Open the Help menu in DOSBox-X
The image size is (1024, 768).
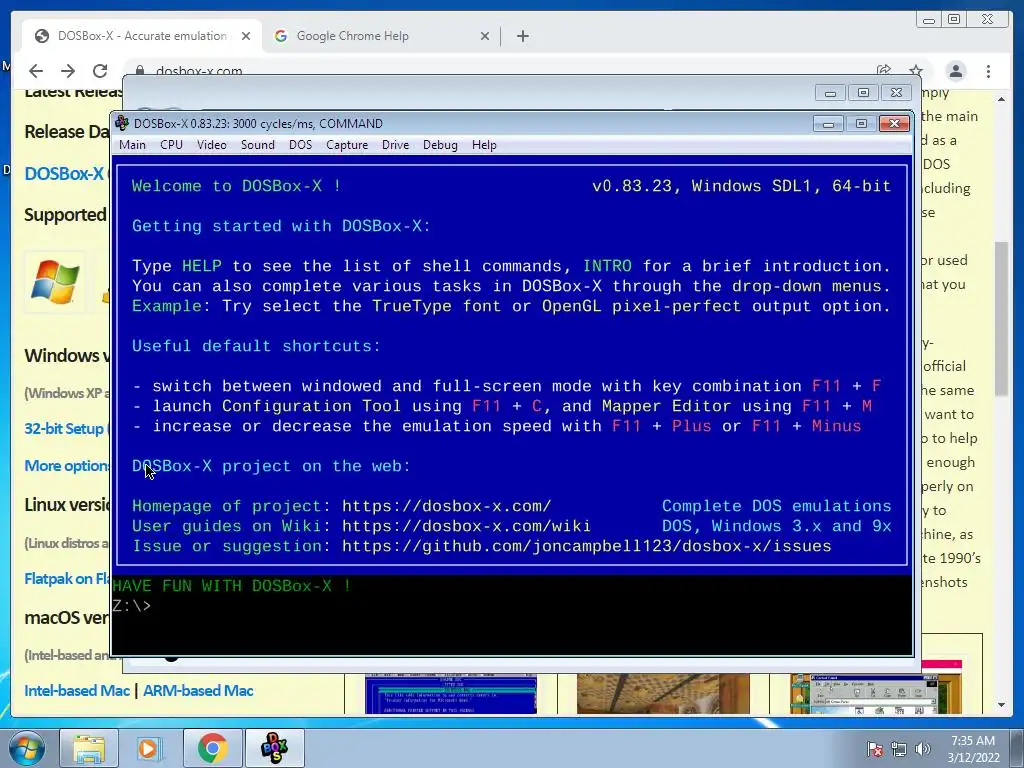click(484, 145)
